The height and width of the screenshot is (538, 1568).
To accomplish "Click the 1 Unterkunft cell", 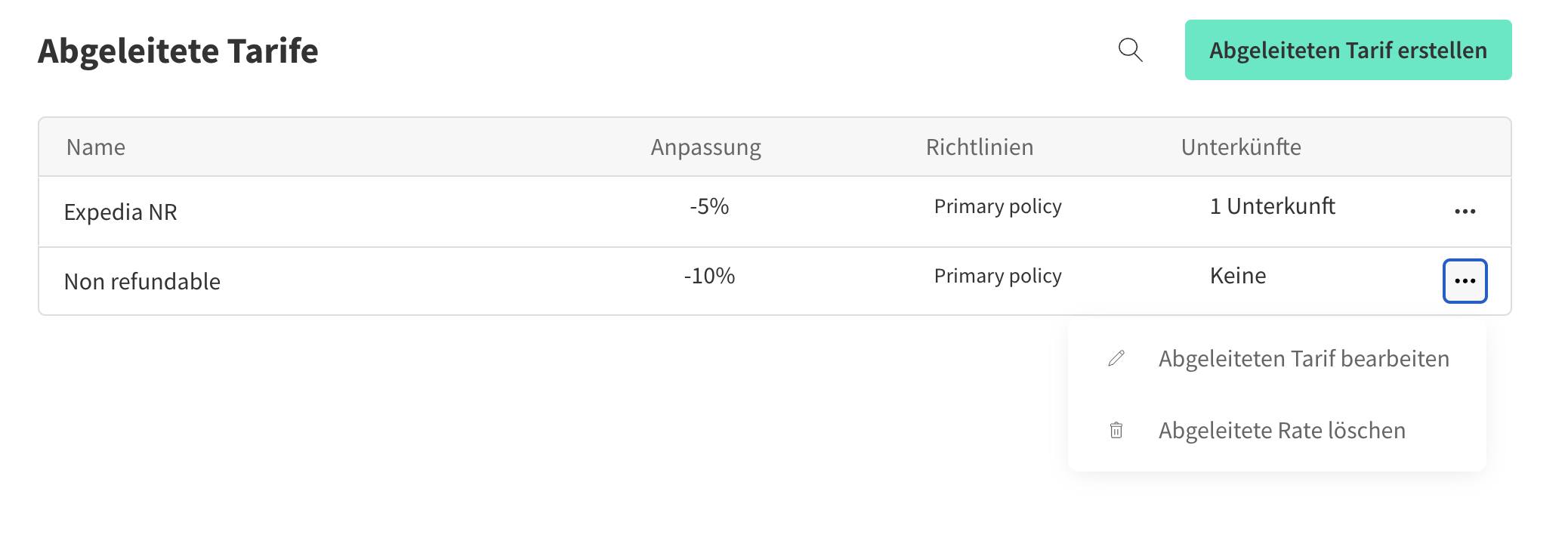I will click(x=1273, y=206).
